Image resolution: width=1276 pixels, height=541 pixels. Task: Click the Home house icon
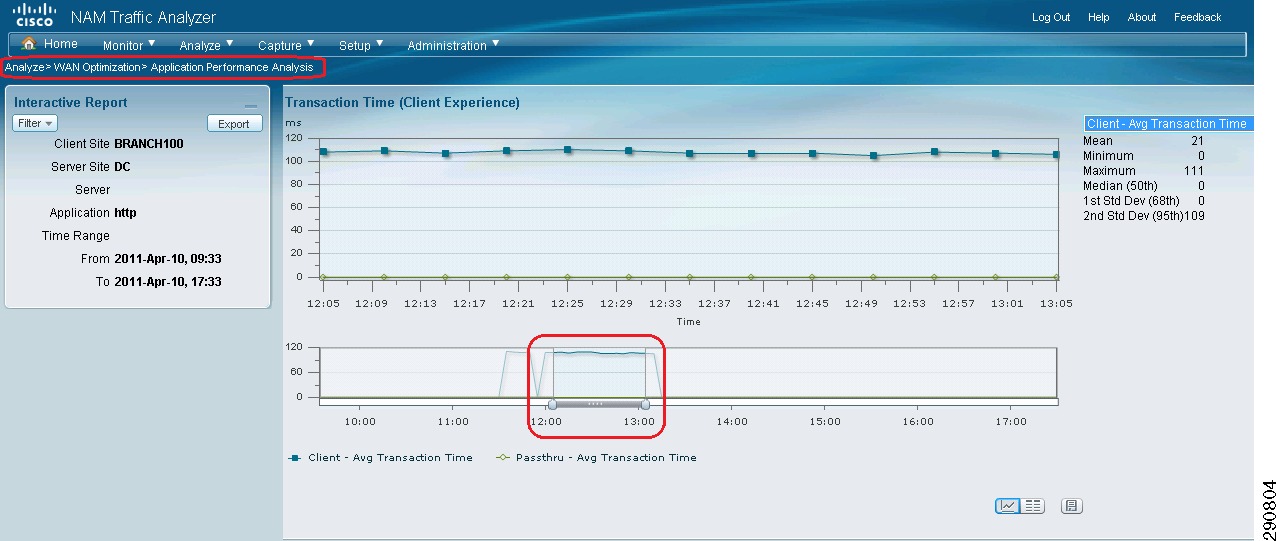(x=28, y=44)
